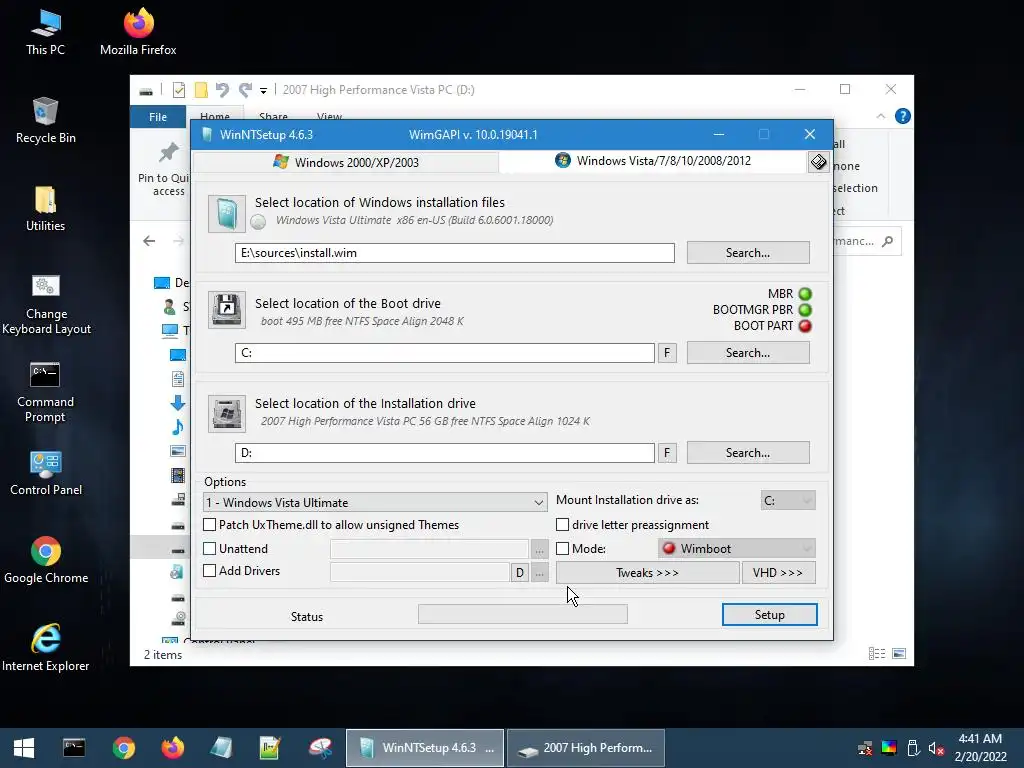
Task: Open WinNTSetup 4.6.3 taskbar button
Action: point(424,748)
